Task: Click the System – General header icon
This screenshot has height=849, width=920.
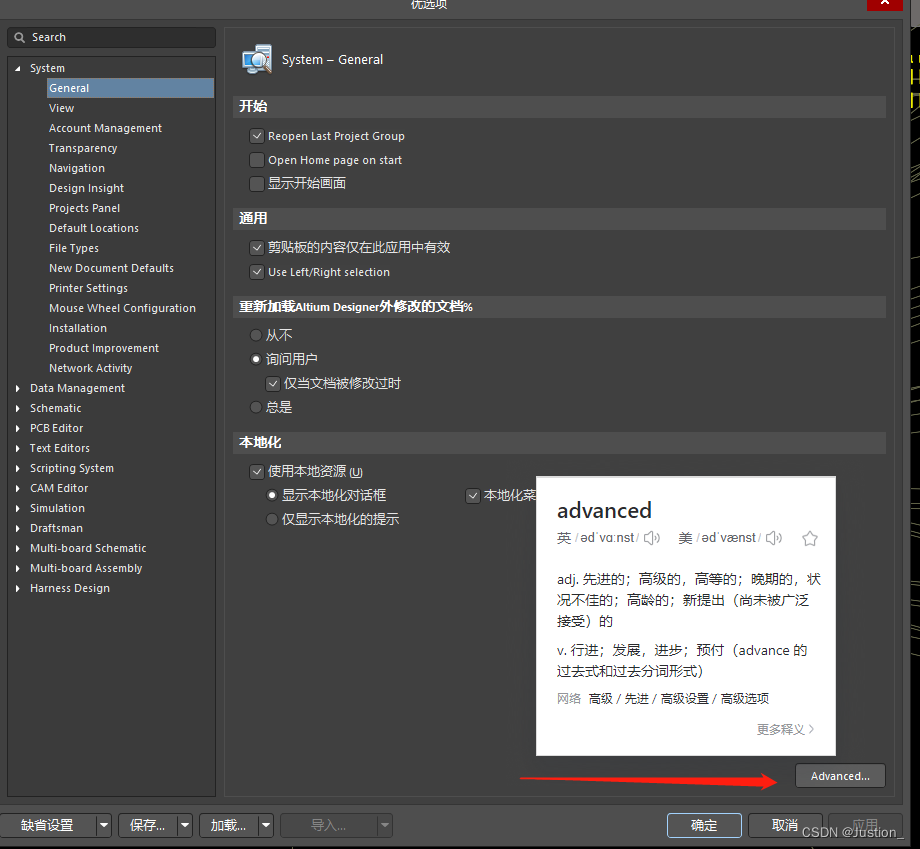Action: pyautogui.click(x=257, y=59)
